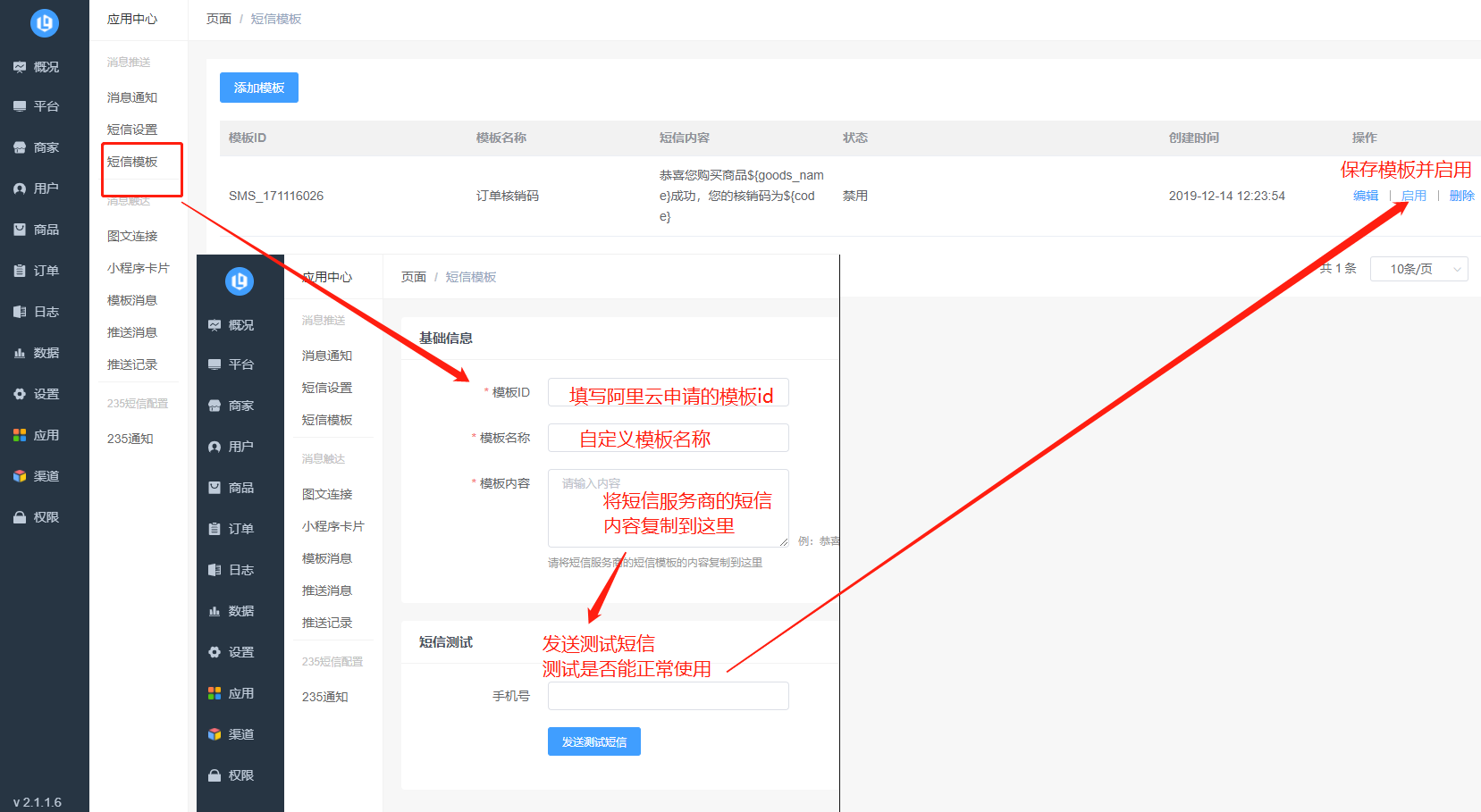Click 页面 breadcrumb in the outer page header
This screenshot has height=812, width=1481.
[219, 19]
